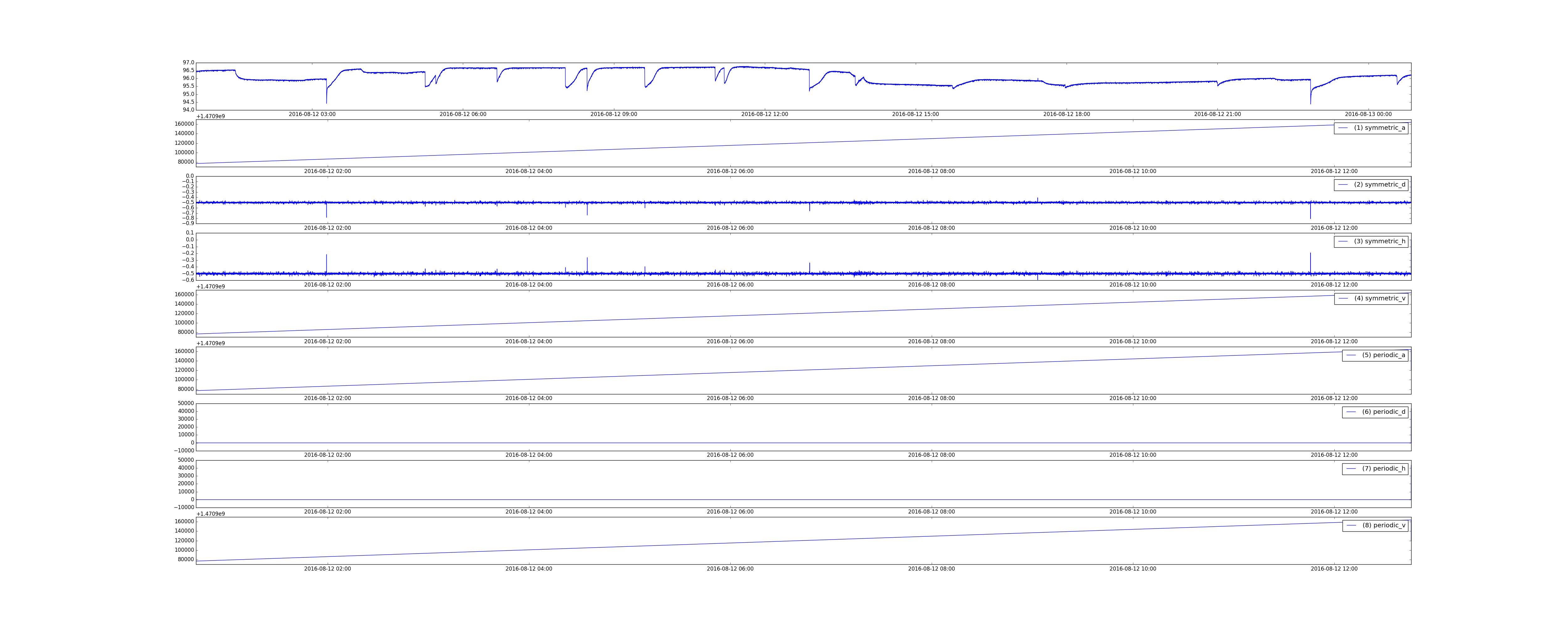The height and width of the screenshot is (627, 1568).
Task: Select the (5) periodic_a legend entry
Action: tap(1375, 356)
